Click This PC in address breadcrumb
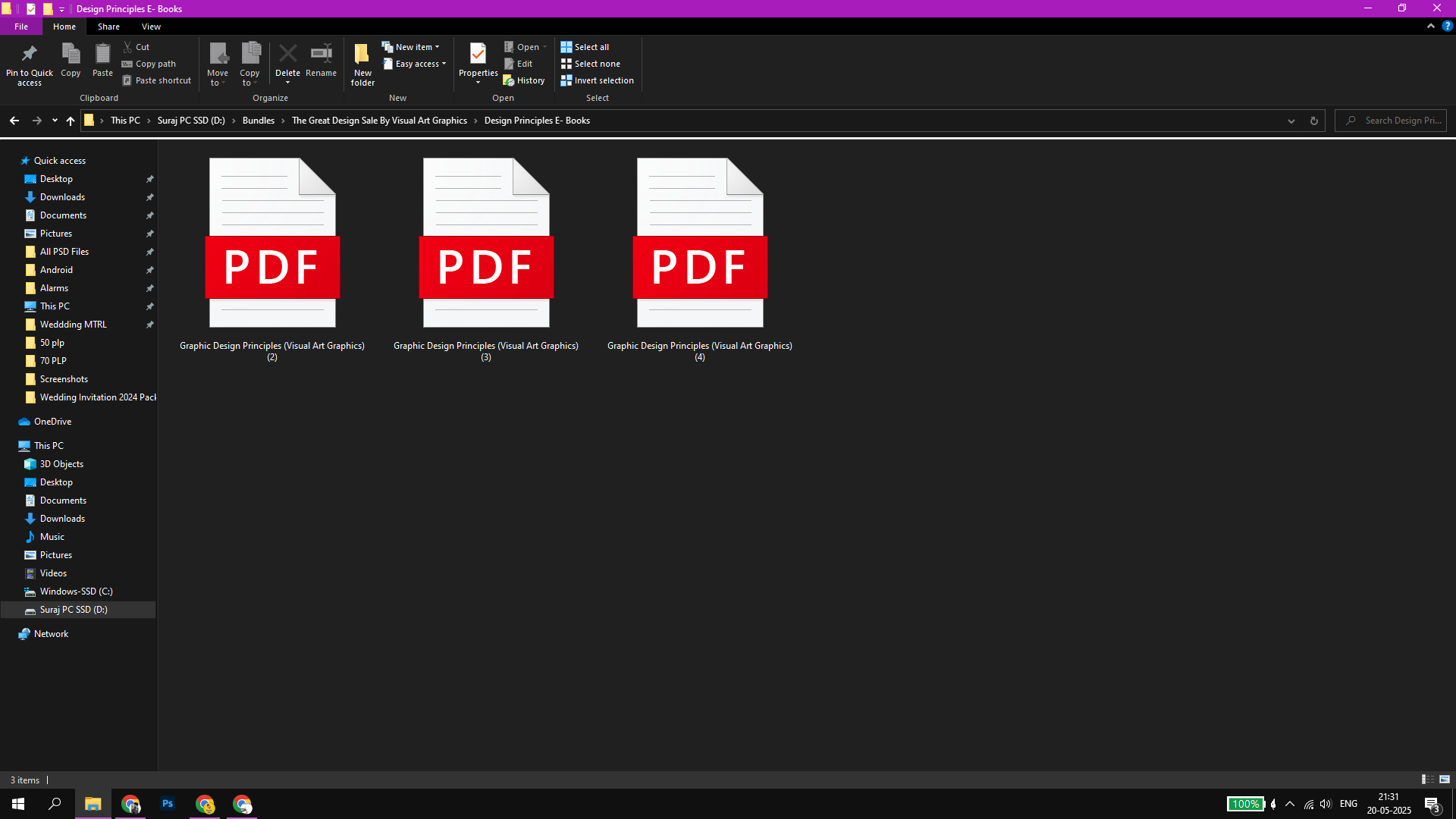Viewport: 1456px width, 819px height. tap(125, 121)
